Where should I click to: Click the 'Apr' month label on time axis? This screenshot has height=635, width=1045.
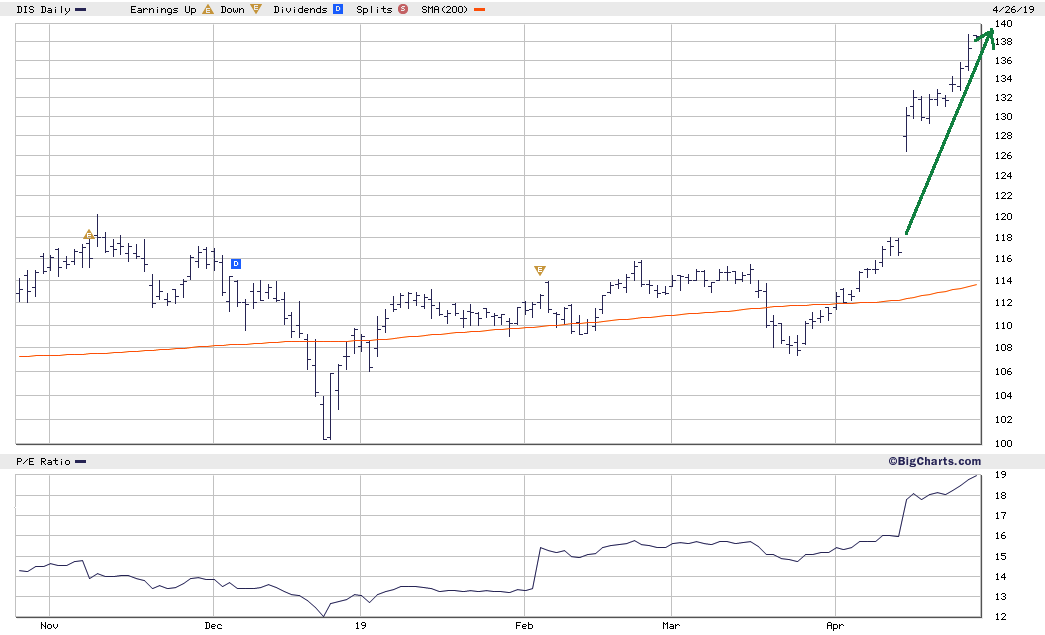tap(835, 625)
